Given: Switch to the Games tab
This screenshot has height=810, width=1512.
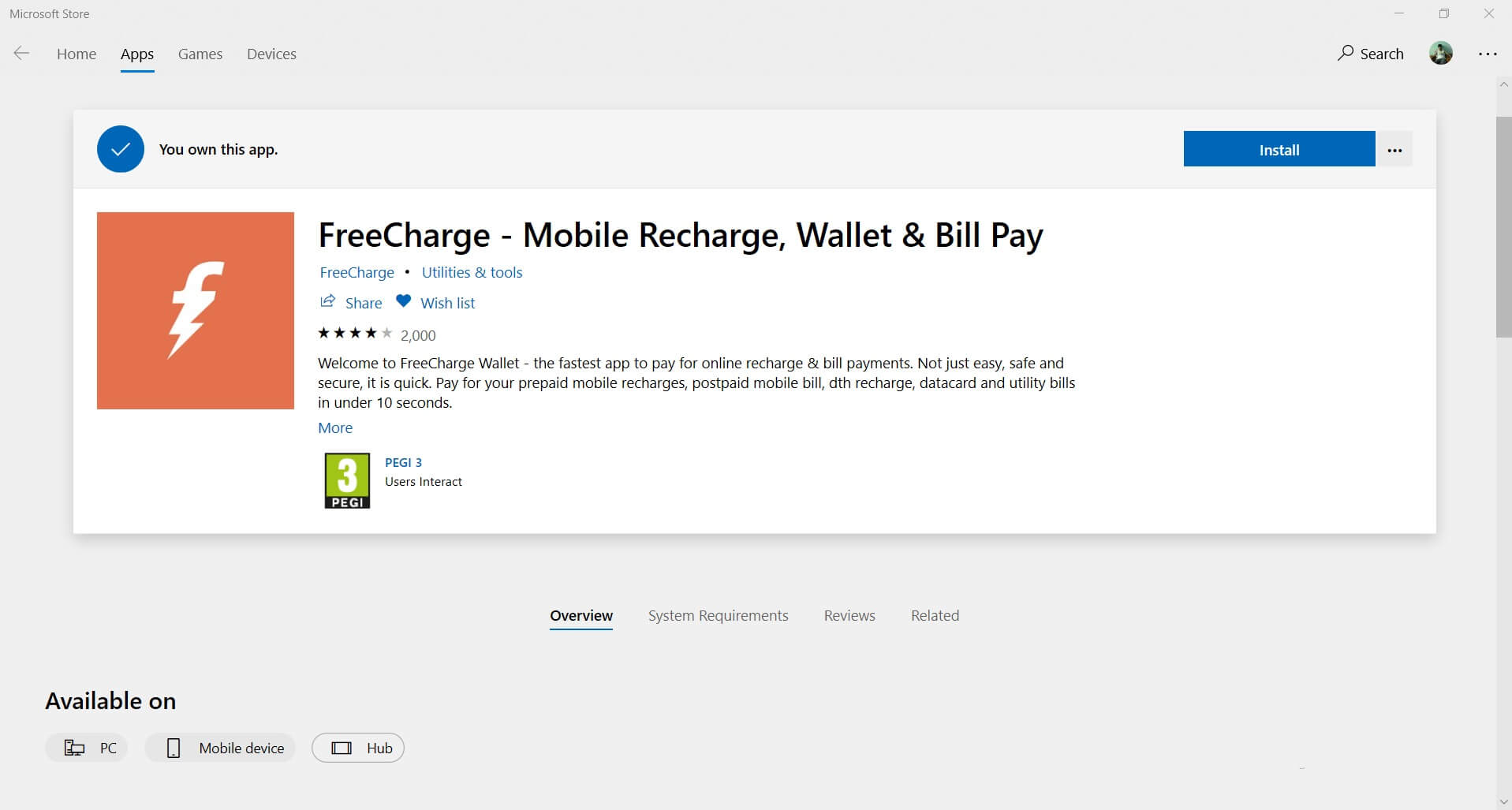Looking at the screenshot, I should tap(200, 54).
